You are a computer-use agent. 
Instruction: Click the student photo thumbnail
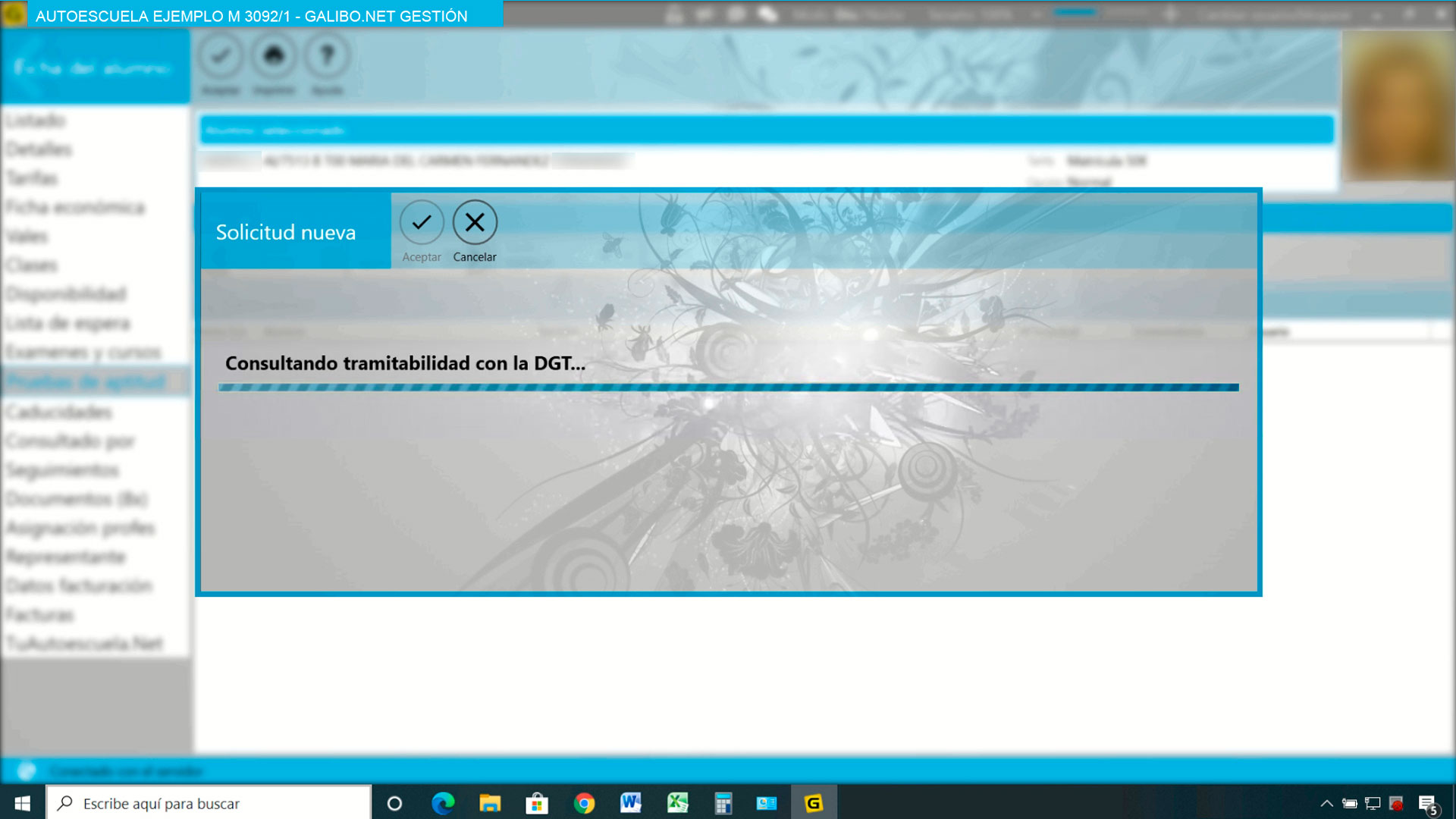pos(1398,105)
